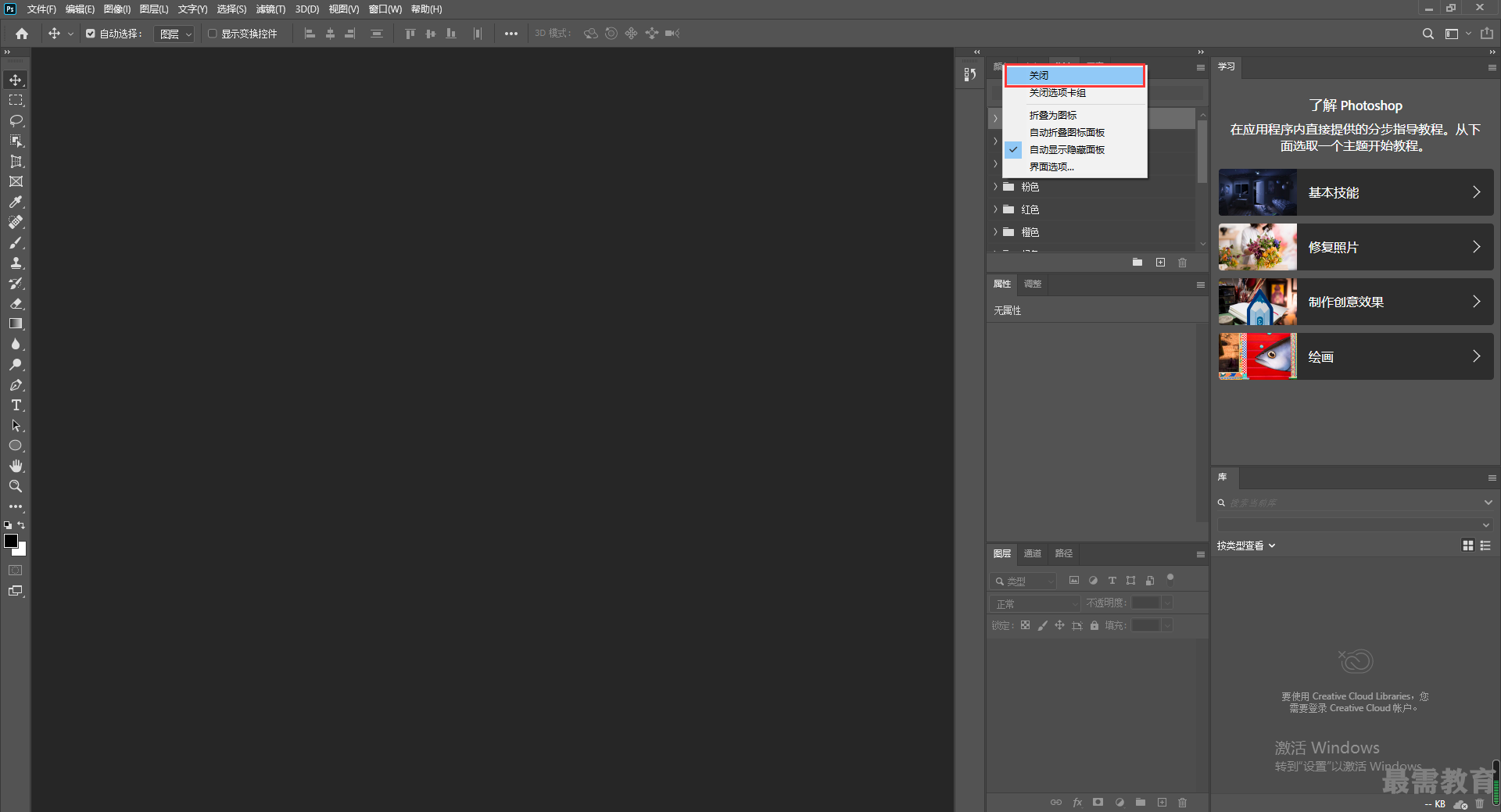Open the 基本技能 tutorial
This screenshot has height=812, width=1501.
1356,192
